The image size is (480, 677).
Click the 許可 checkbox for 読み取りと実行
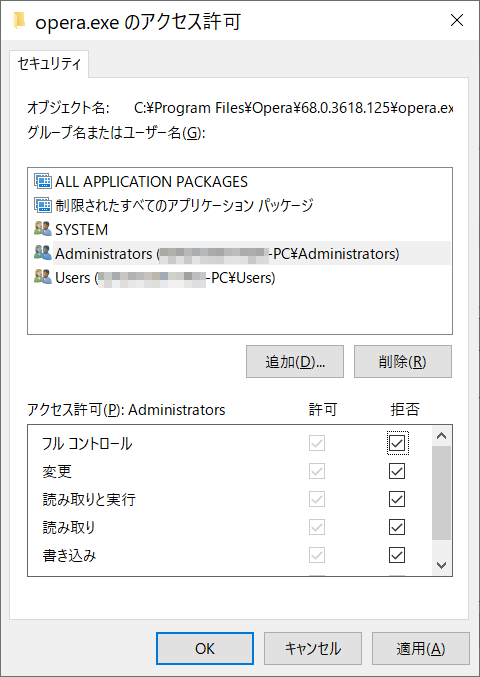pyautogui.click(x=317, y=499)
